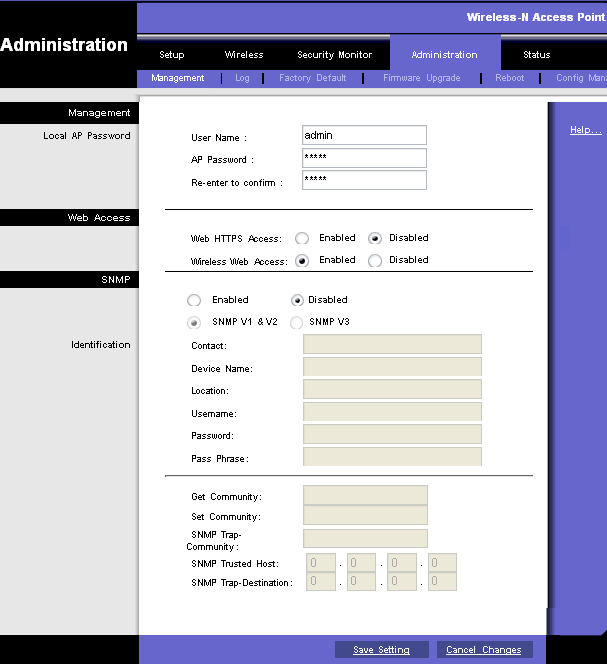This screenshot has width=607, height=664.
Task: Open the Config Management sub-tab
Action: click(581, 78)
